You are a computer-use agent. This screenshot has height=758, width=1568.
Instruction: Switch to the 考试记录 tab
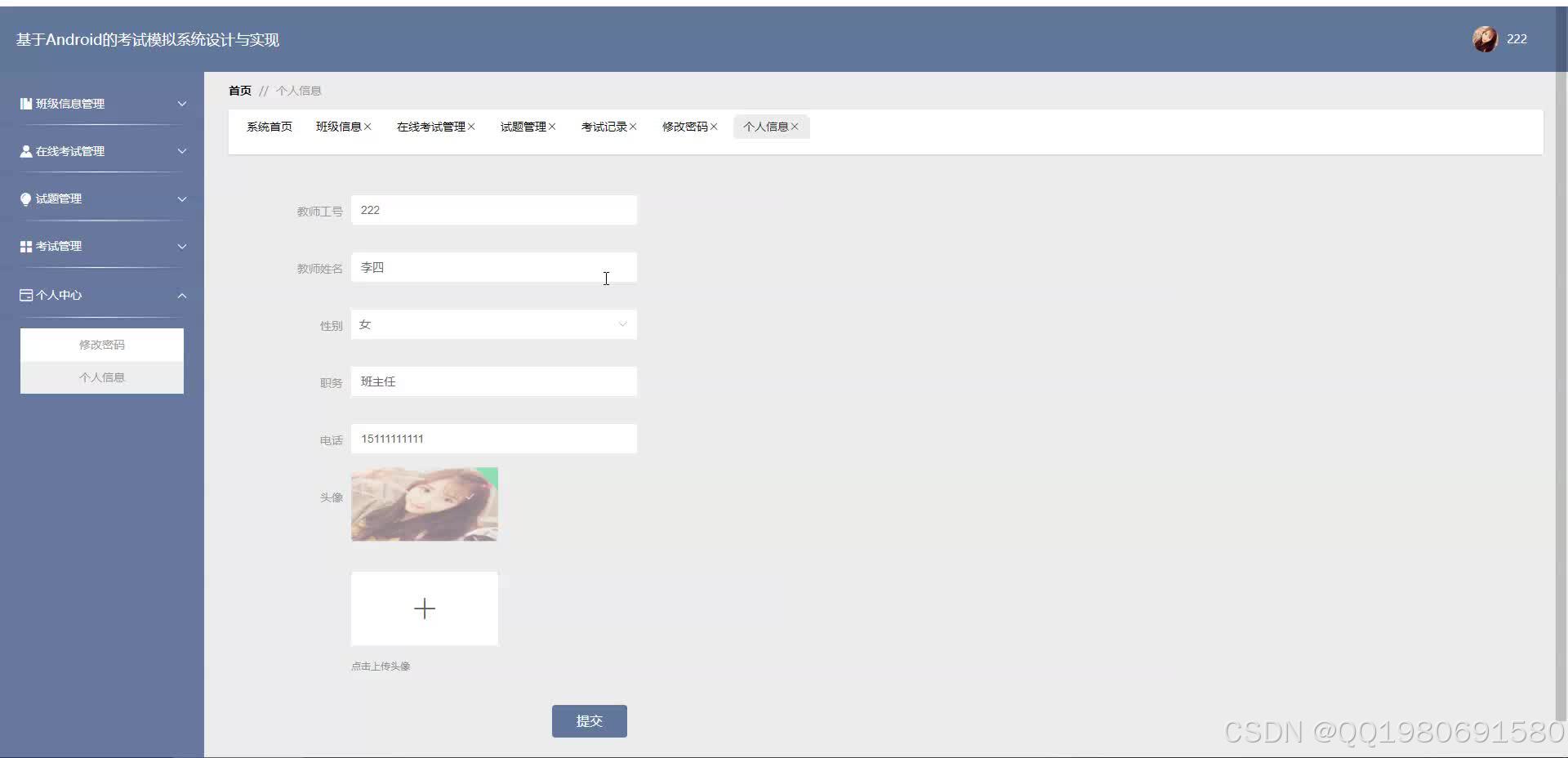coord(604,127)
